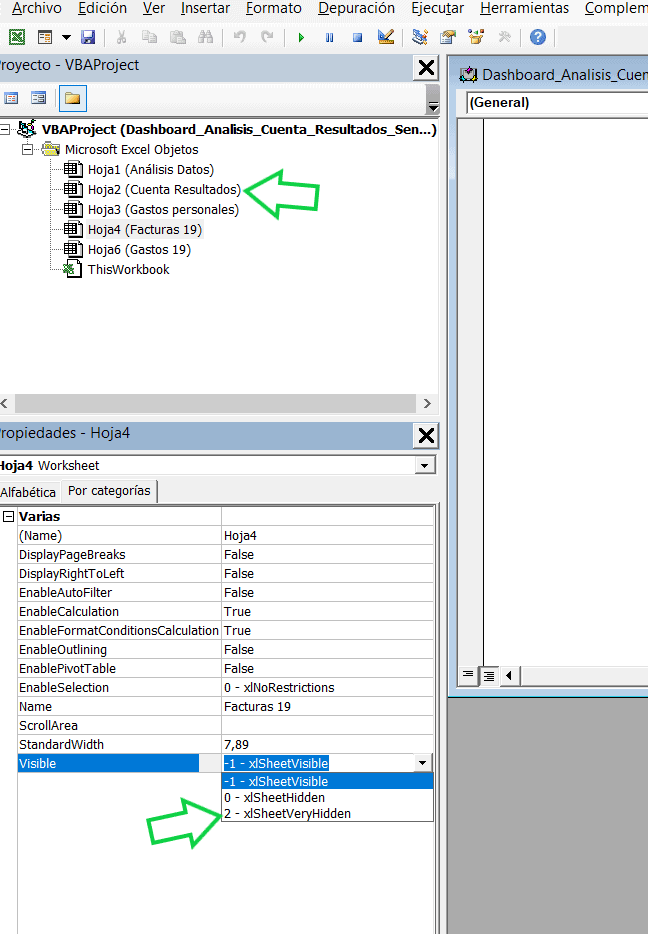Switch to Full Module View button
This screenshot has width=648, height=934.
(x=489, y=676)
